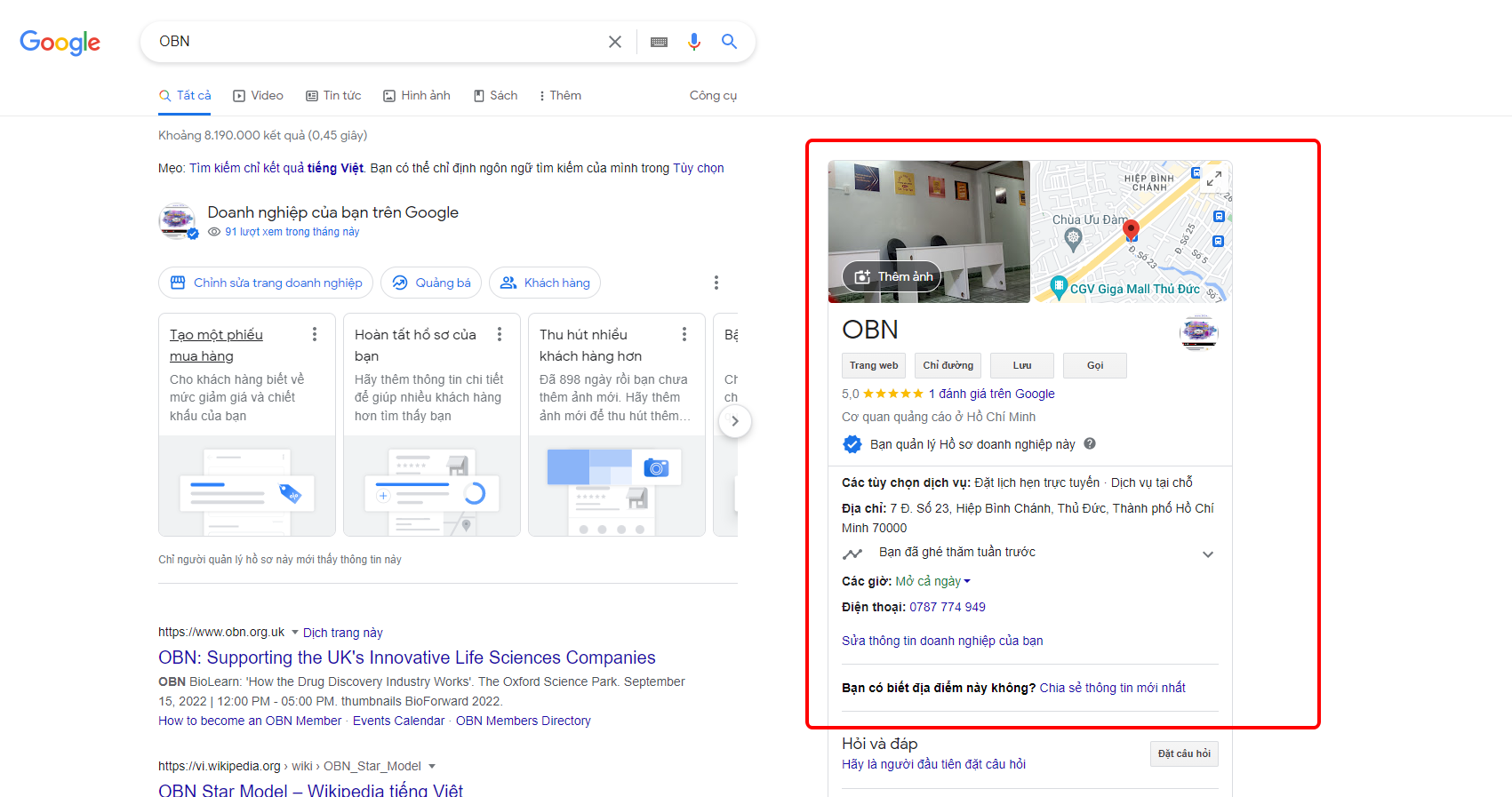Expand 'Bạn đã ghé thăm tuần trước' section
1512x797 pixels.
coord(1207,554)
